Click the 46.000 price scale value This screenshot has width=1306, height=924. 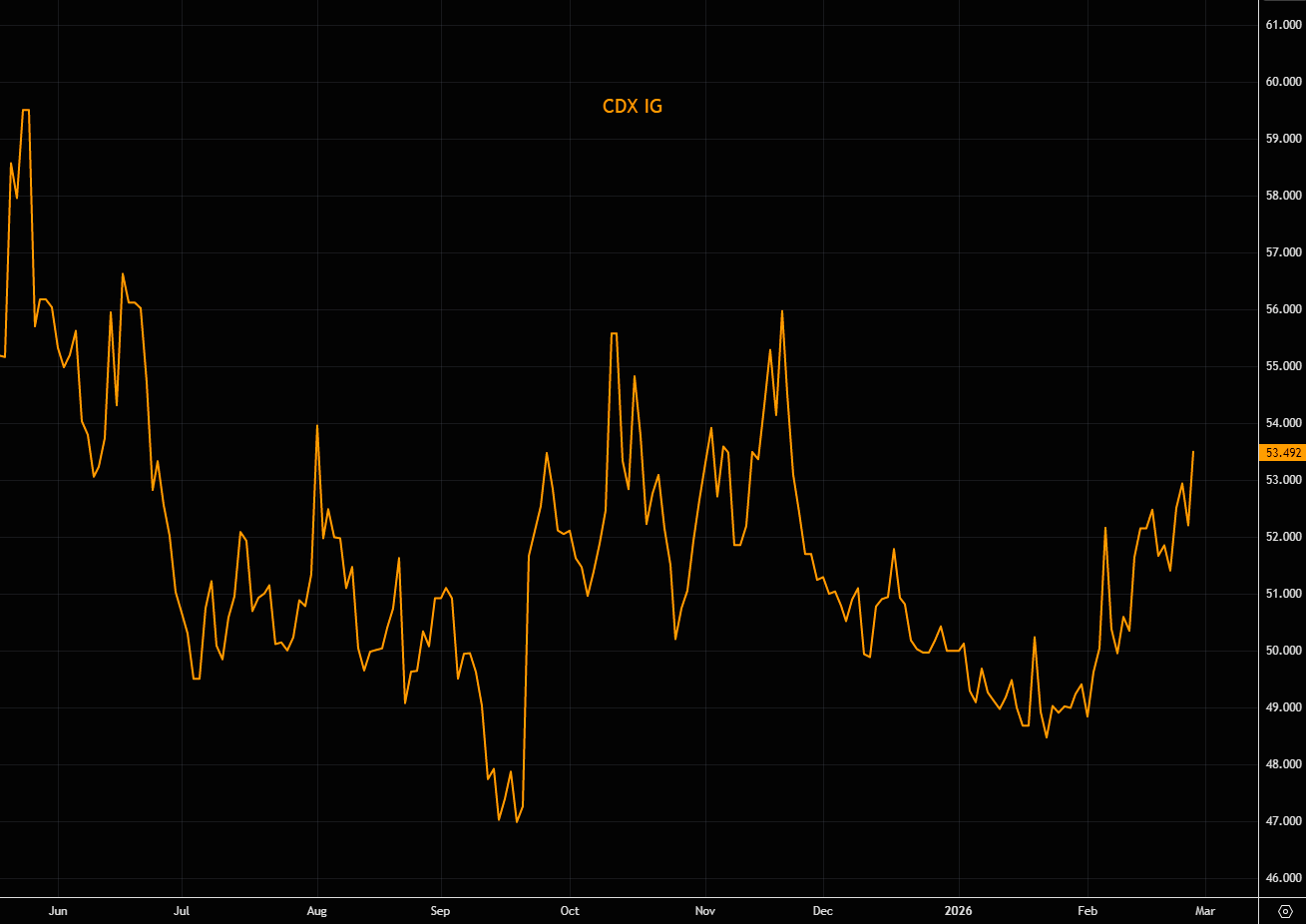tap(1283, 878)
